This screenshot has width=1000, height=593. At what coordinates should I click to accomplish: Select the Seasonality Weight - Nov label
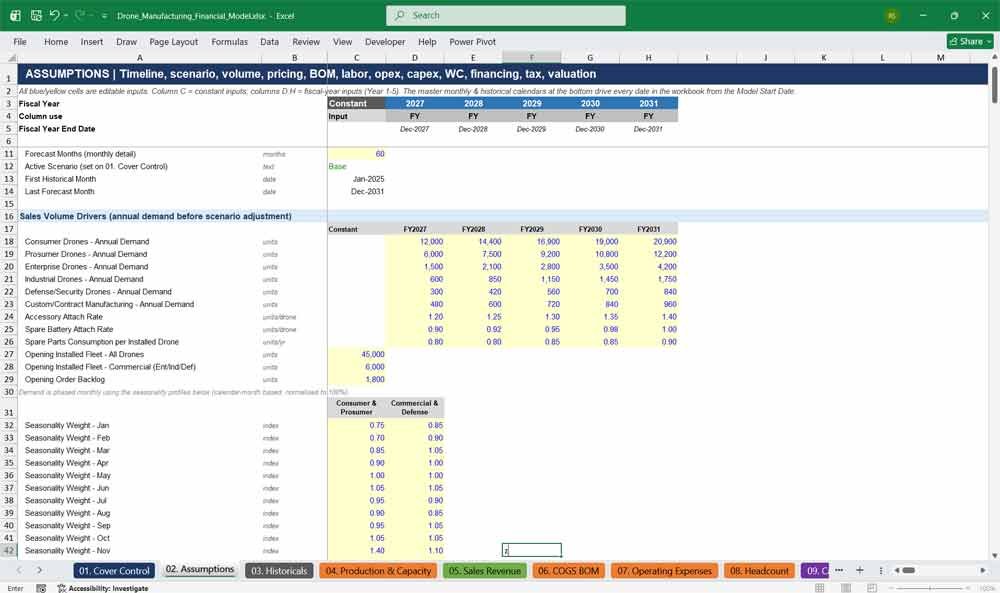68,550
